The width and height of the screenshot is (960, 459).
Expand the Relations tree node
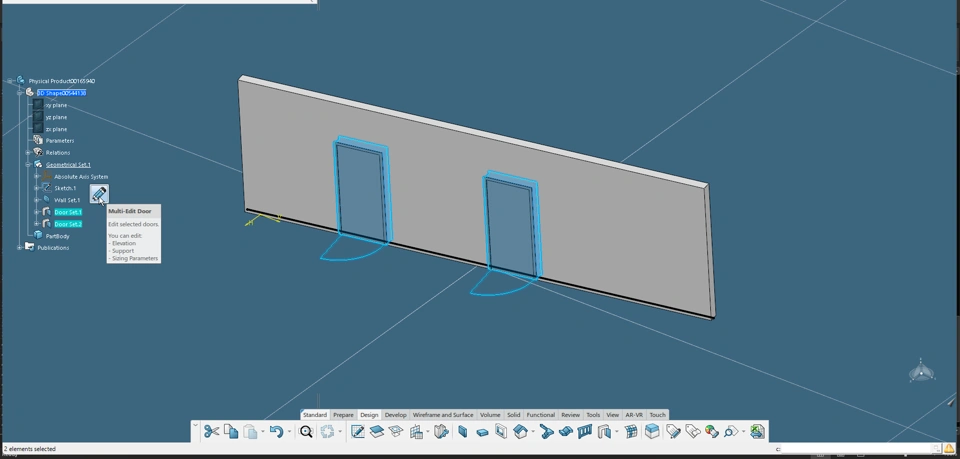pyautogui.click(x=28, y=152)
